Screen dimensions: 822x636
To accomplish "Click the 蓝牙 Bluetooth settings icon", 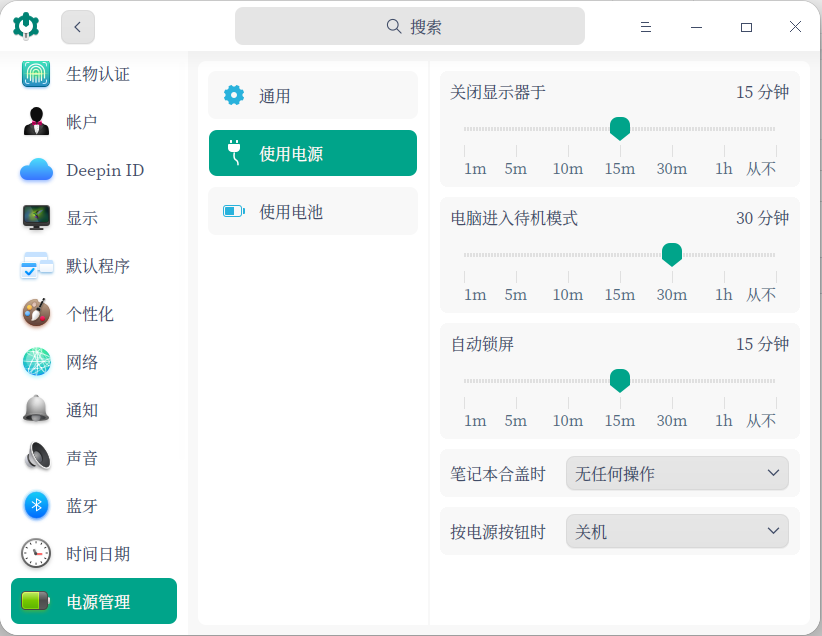I will 36,506.
